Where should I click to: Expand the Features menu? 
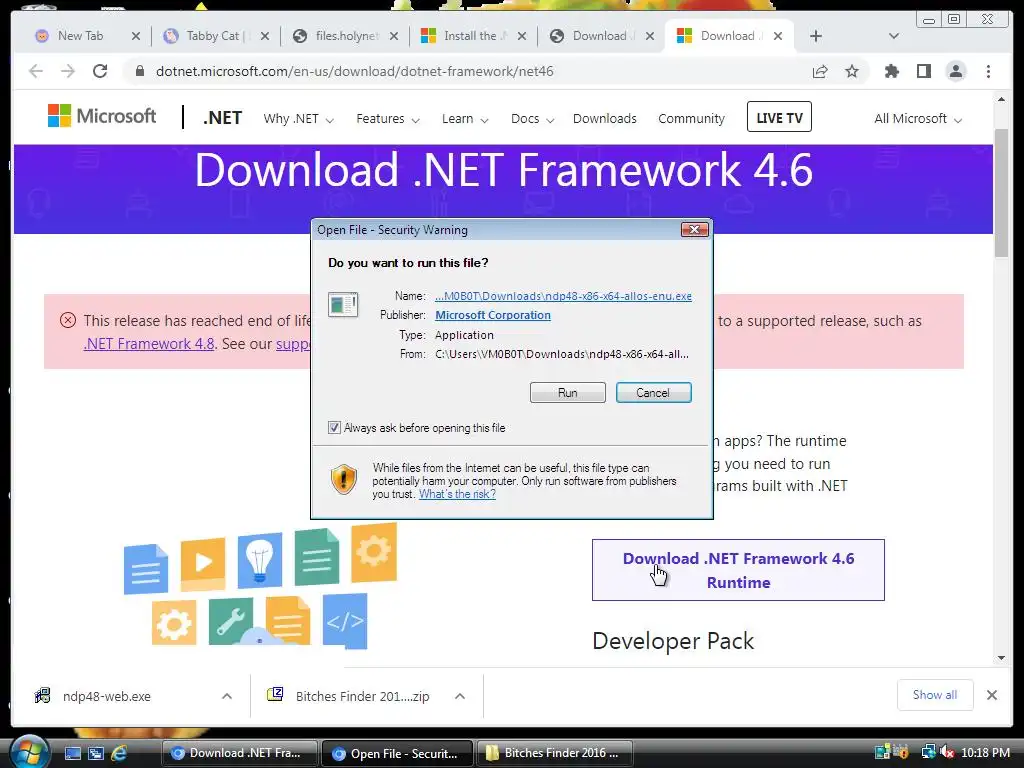pyautogui.click(x=388, y=119)
